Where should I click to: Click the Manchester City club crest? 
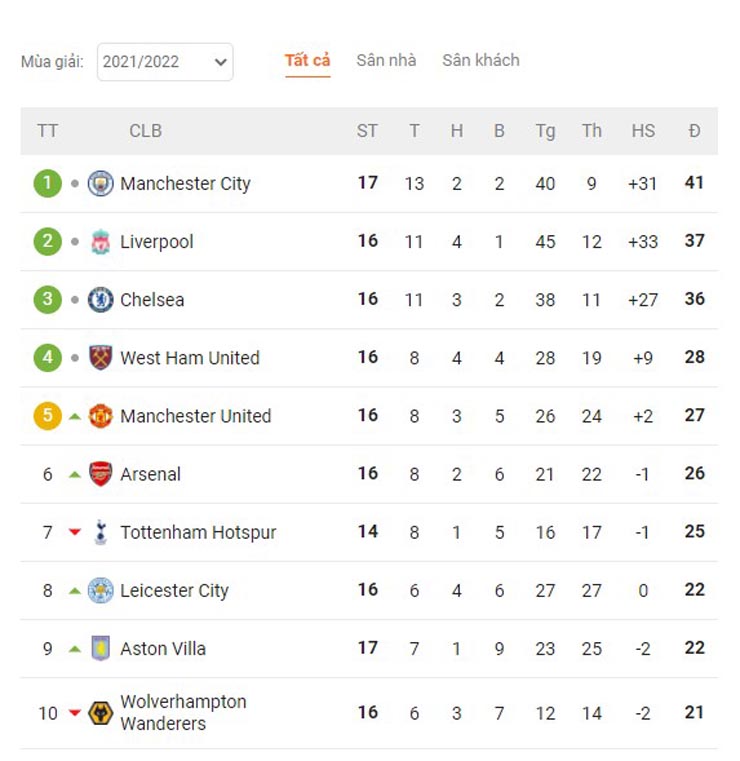(100, 183)
